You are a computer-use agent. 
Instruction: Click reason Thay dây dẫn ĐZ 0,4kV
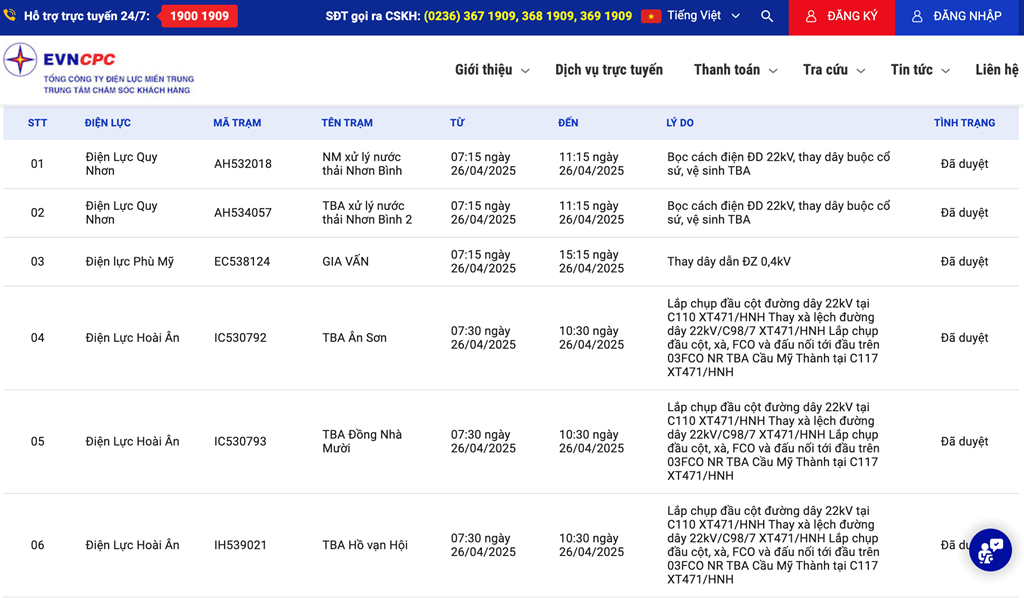coord(729,262)
